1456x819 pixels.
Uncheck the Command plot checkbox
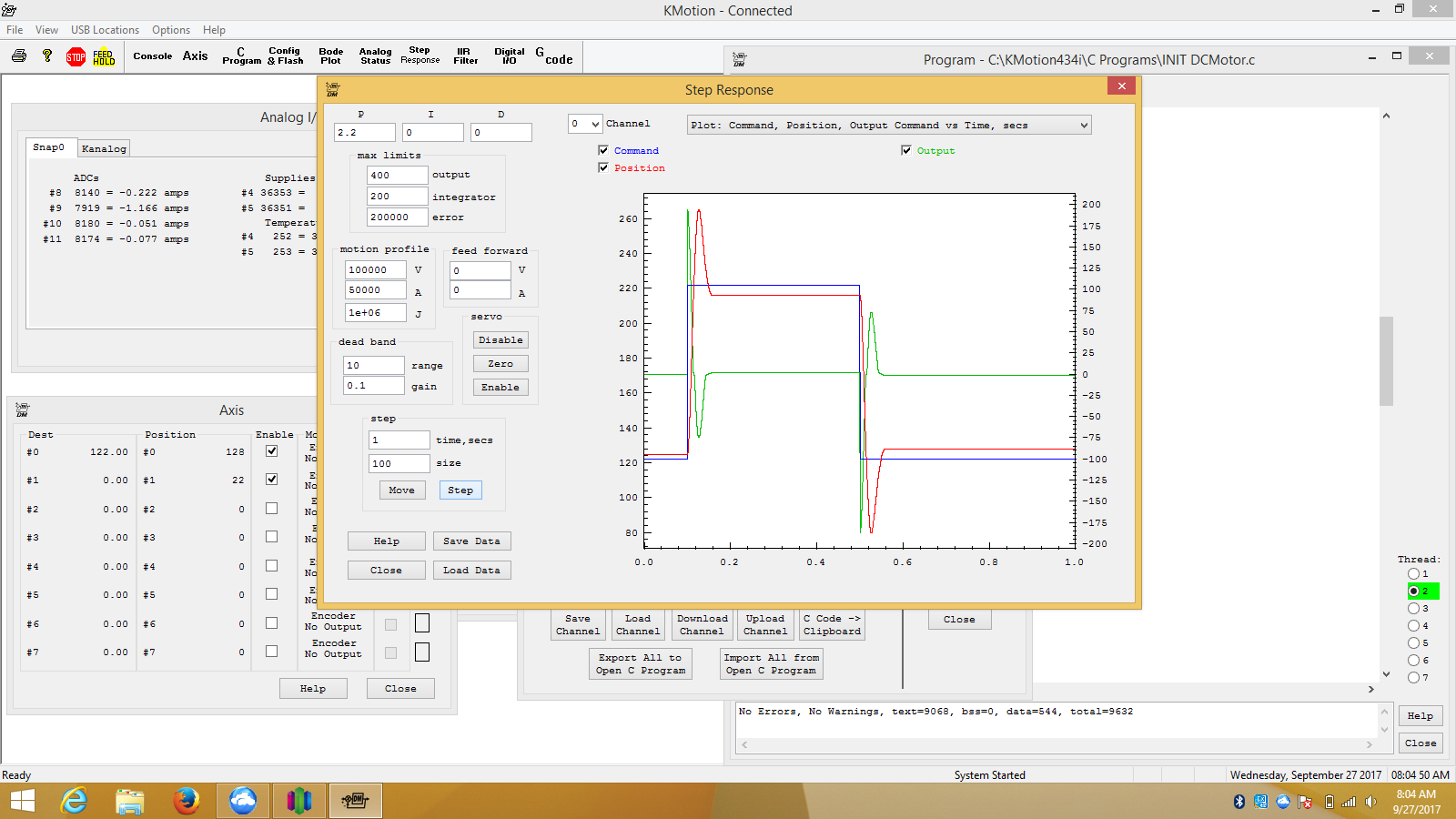603,150
